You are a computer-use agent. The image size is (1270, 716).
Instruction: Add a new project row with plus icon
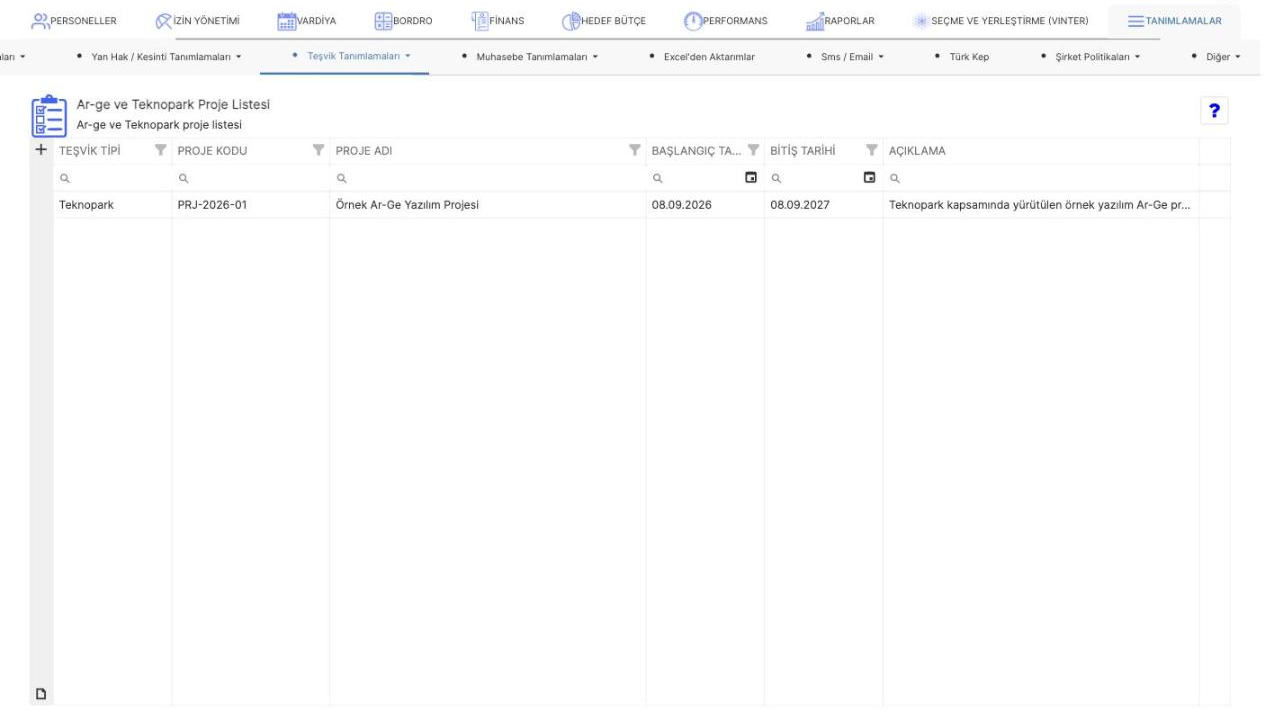(41, 150)
